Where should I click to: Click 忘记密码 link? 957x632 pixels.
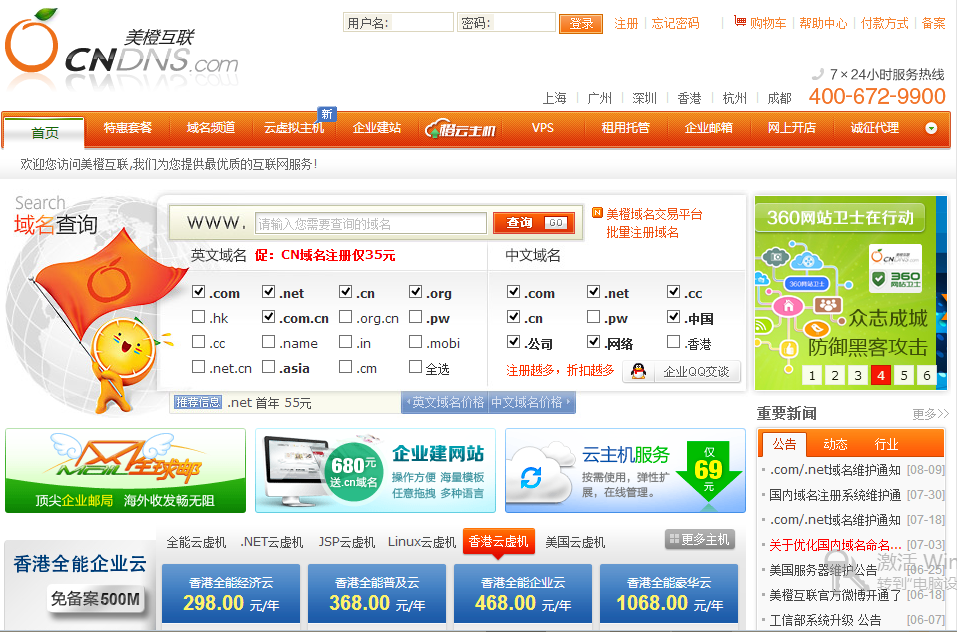pyautogui.click(x=675, y=23)
